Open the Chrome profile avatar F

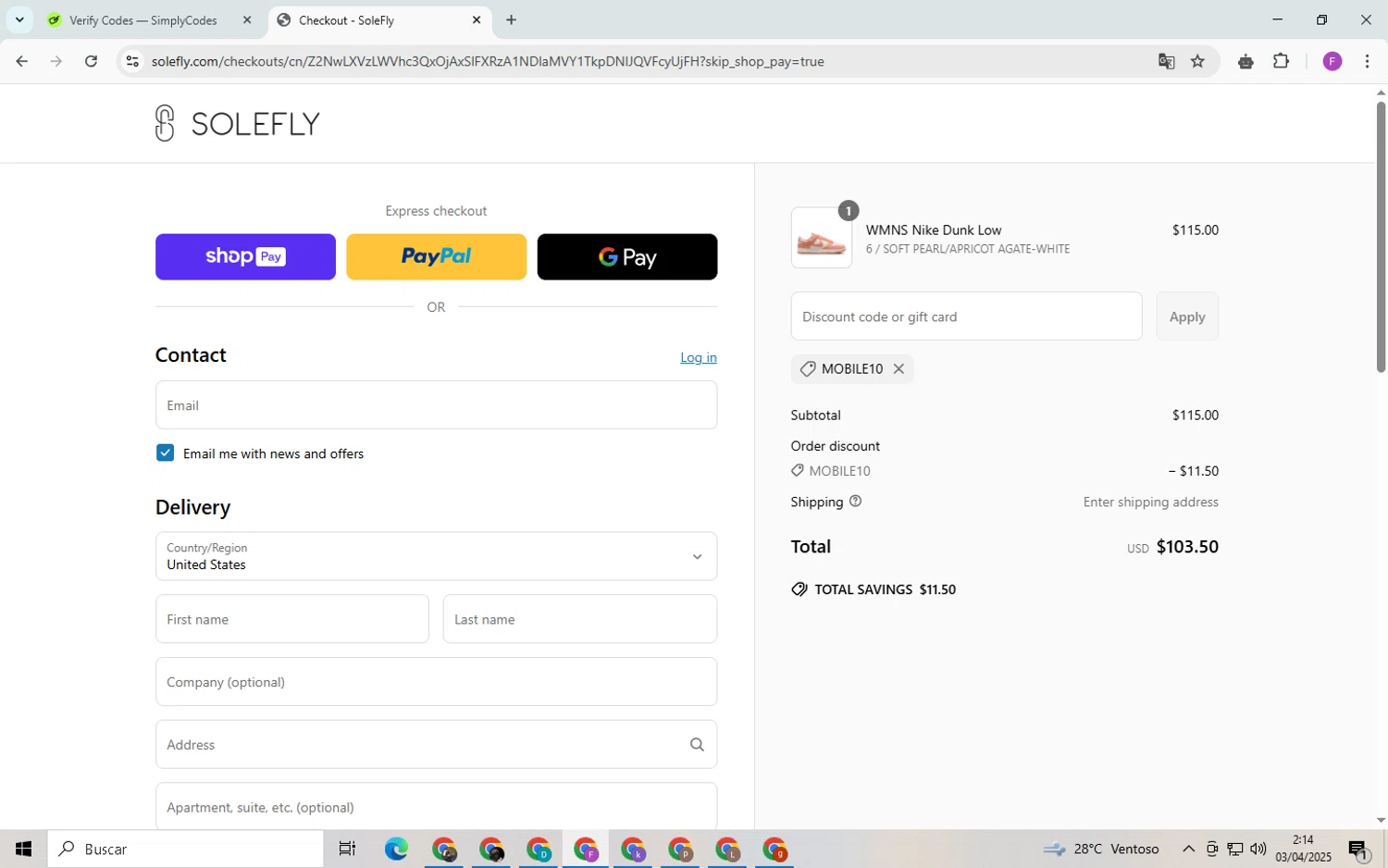pos(1332,62)
